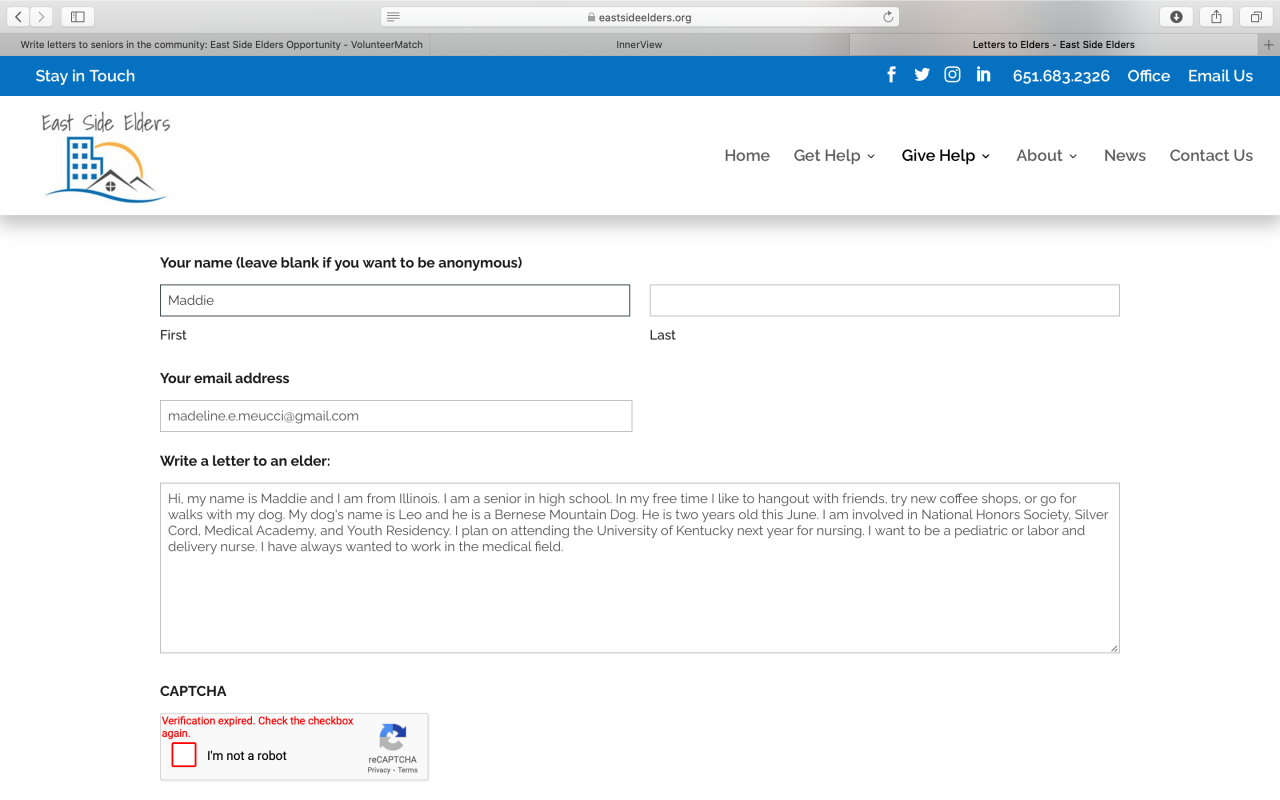
Task: Click the East Side Elders logo
Action: (108, 156)
